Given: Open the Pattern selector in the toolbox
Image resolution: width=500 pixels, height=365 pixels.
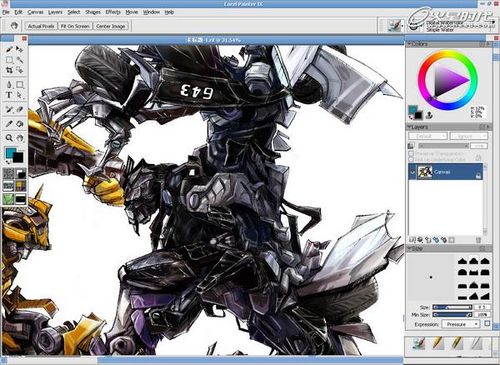Looking at the screenshot, I should point(8,186).
